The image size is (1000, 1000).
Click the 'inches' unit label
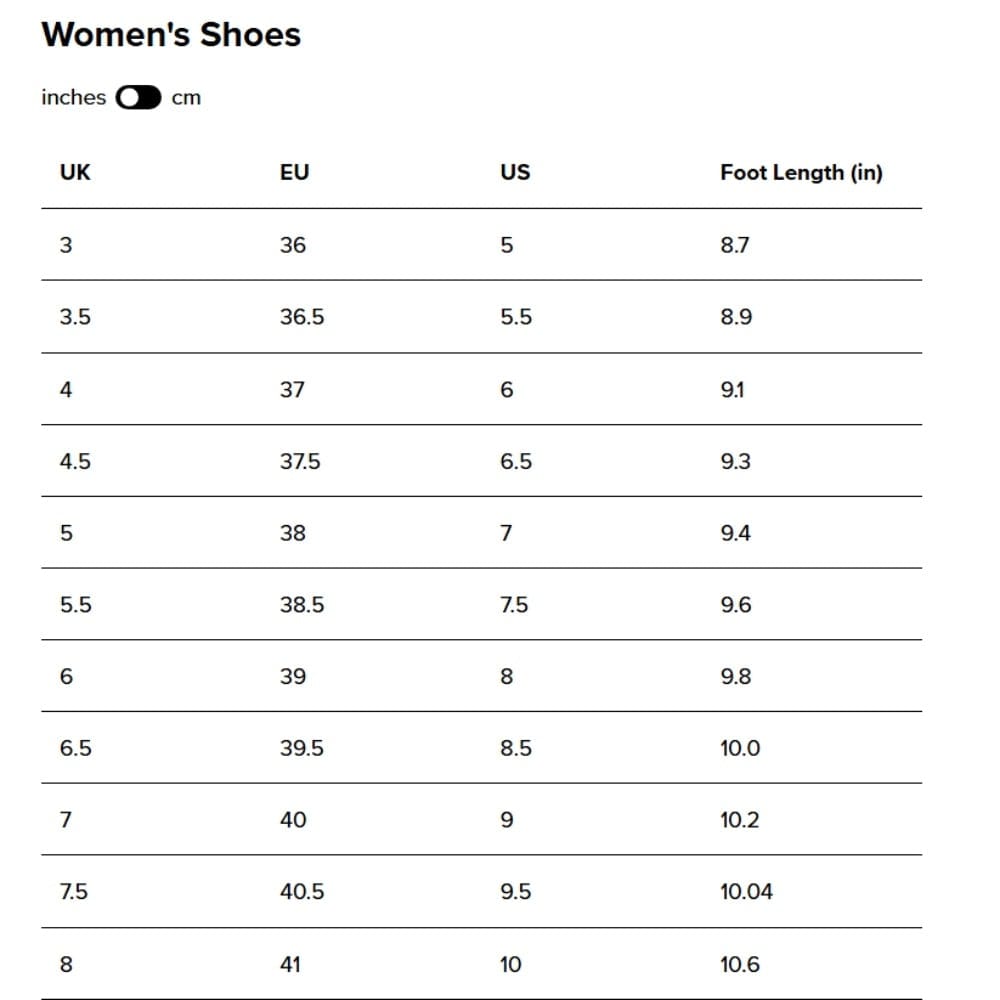73,98
